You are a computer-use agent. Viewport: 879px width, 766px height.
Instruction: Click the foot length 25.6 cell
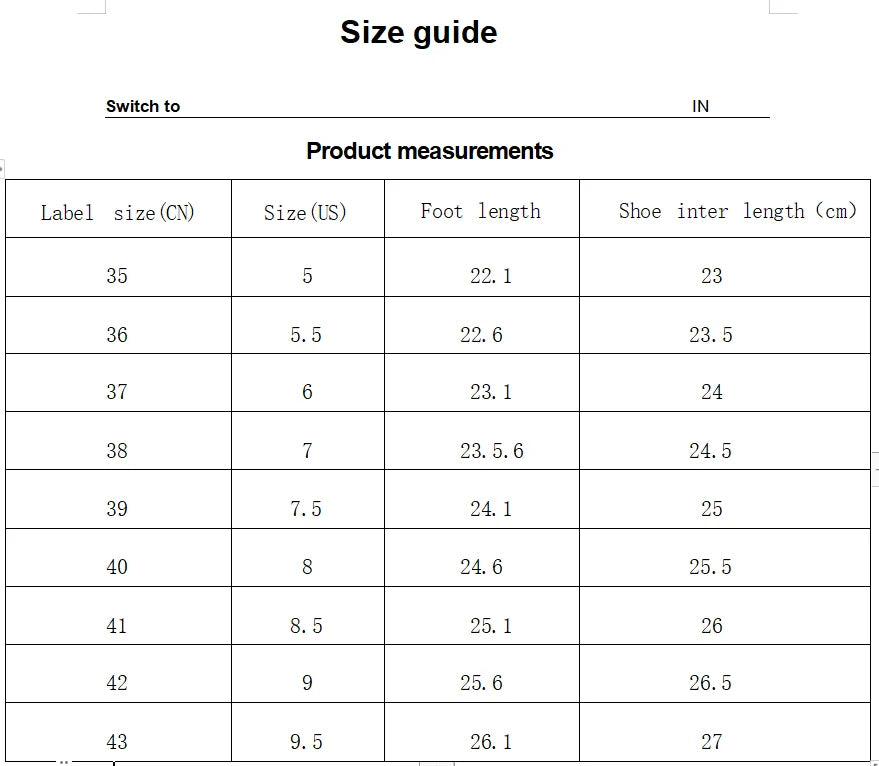click(x=481, y=683)
